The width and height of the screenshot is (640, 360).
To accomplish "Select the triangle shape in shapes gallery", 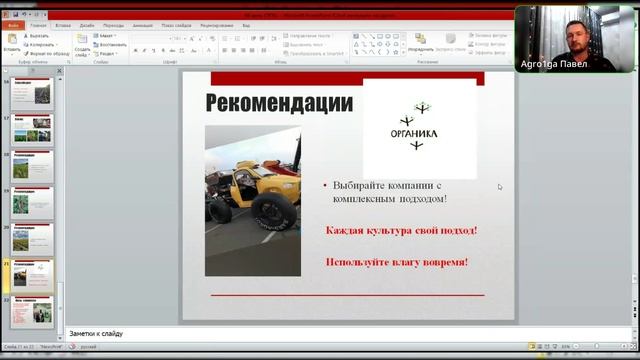I will [356, 44].
